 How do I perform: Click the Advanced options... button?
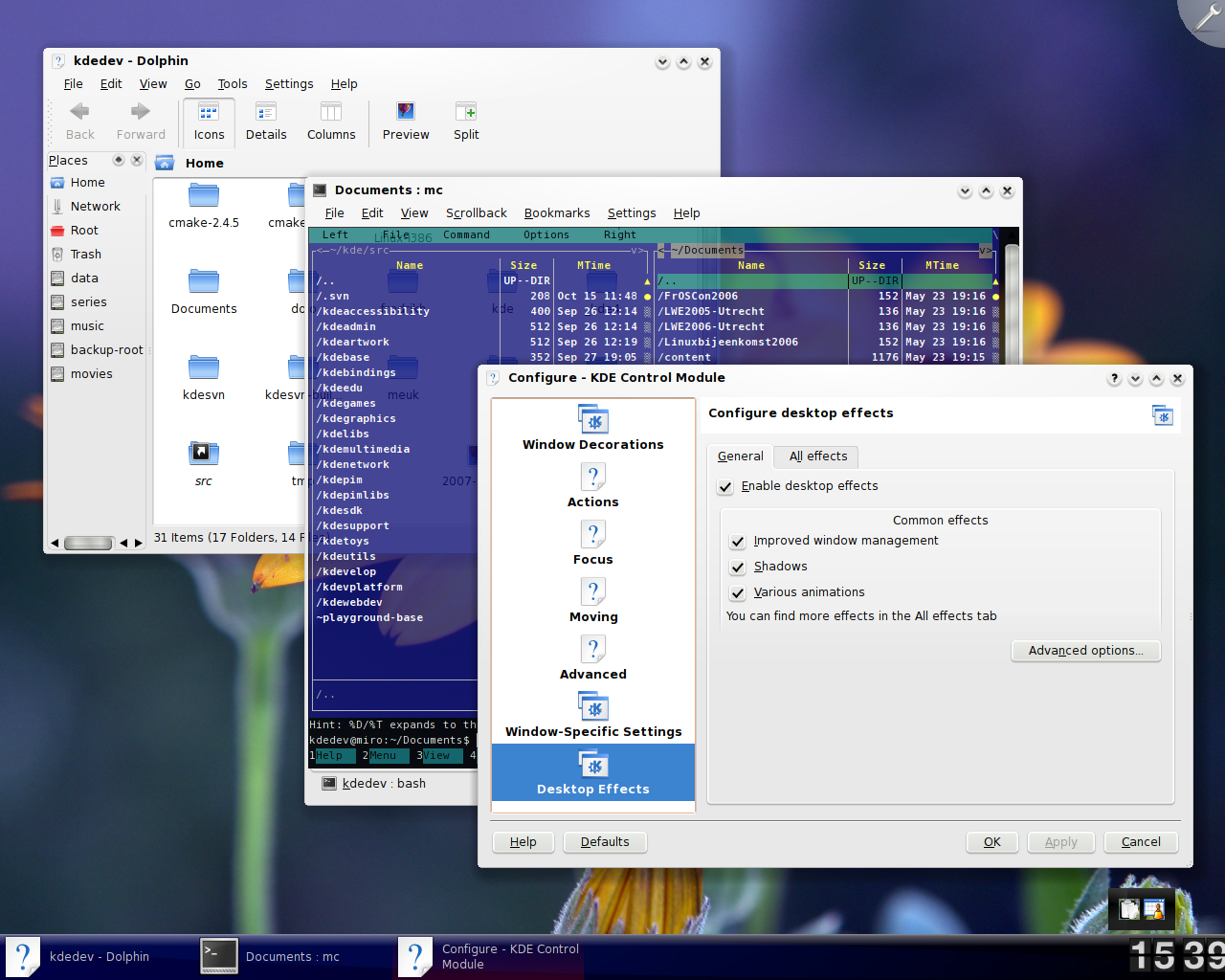[x=1085, y=651]
